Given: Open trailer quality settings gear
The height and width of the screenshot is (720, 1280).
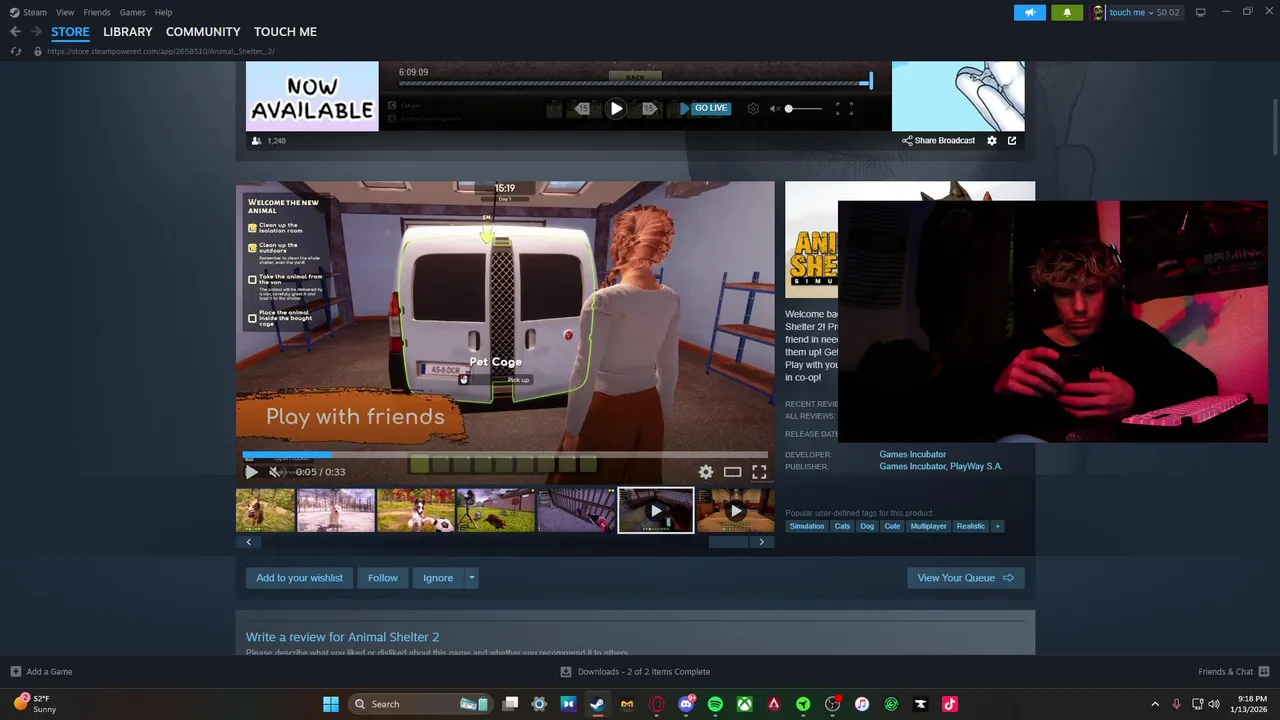Looking at the screenshot, I should [706, 472].
